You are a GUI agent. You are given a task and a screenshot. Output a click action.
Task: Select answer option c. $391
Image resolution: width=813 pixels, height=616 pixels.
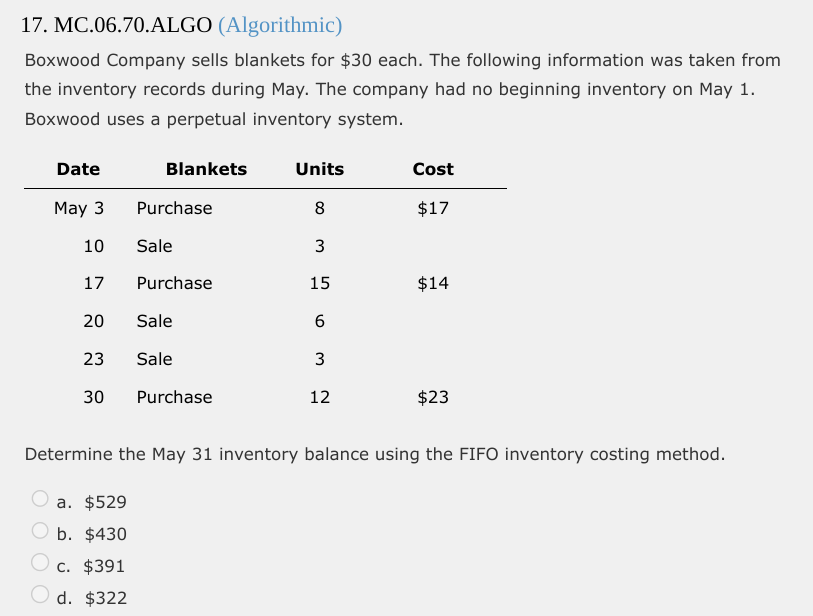pyautogui.click(x=40, y=564)
